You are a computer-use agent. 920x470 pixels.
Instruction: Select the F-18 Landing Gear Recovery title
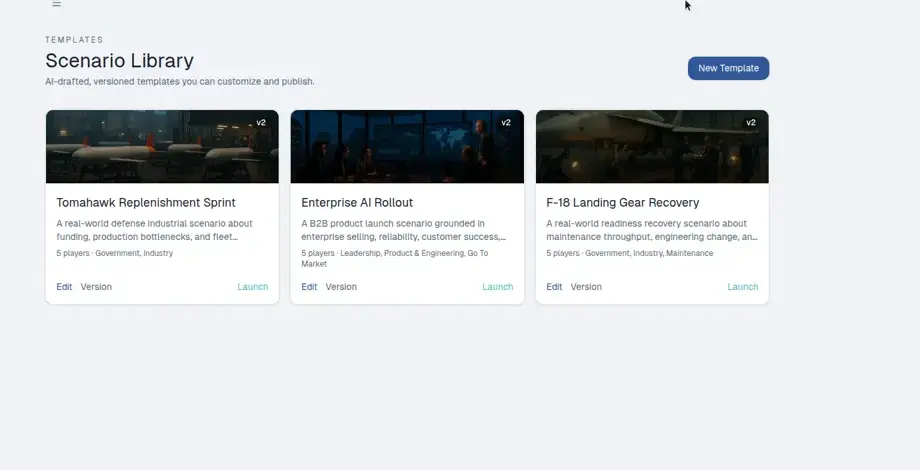point(623,202)
